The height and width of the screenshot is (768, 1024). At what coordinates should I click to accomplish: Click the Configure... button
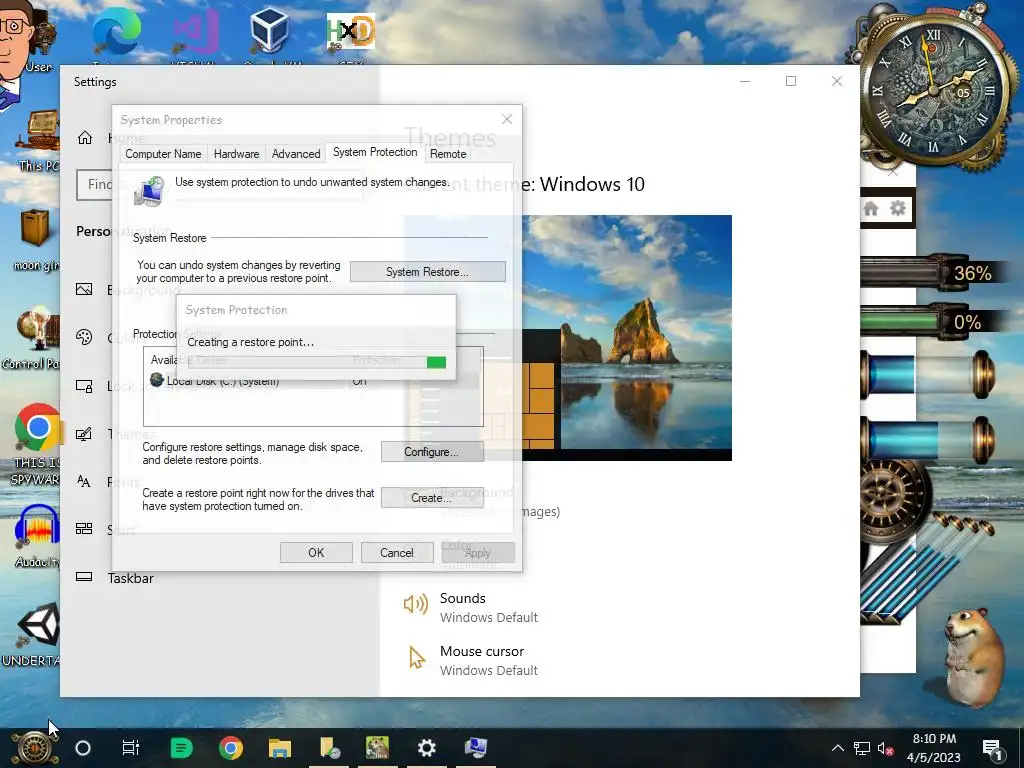pyautogui.click(x=432, y=452)
